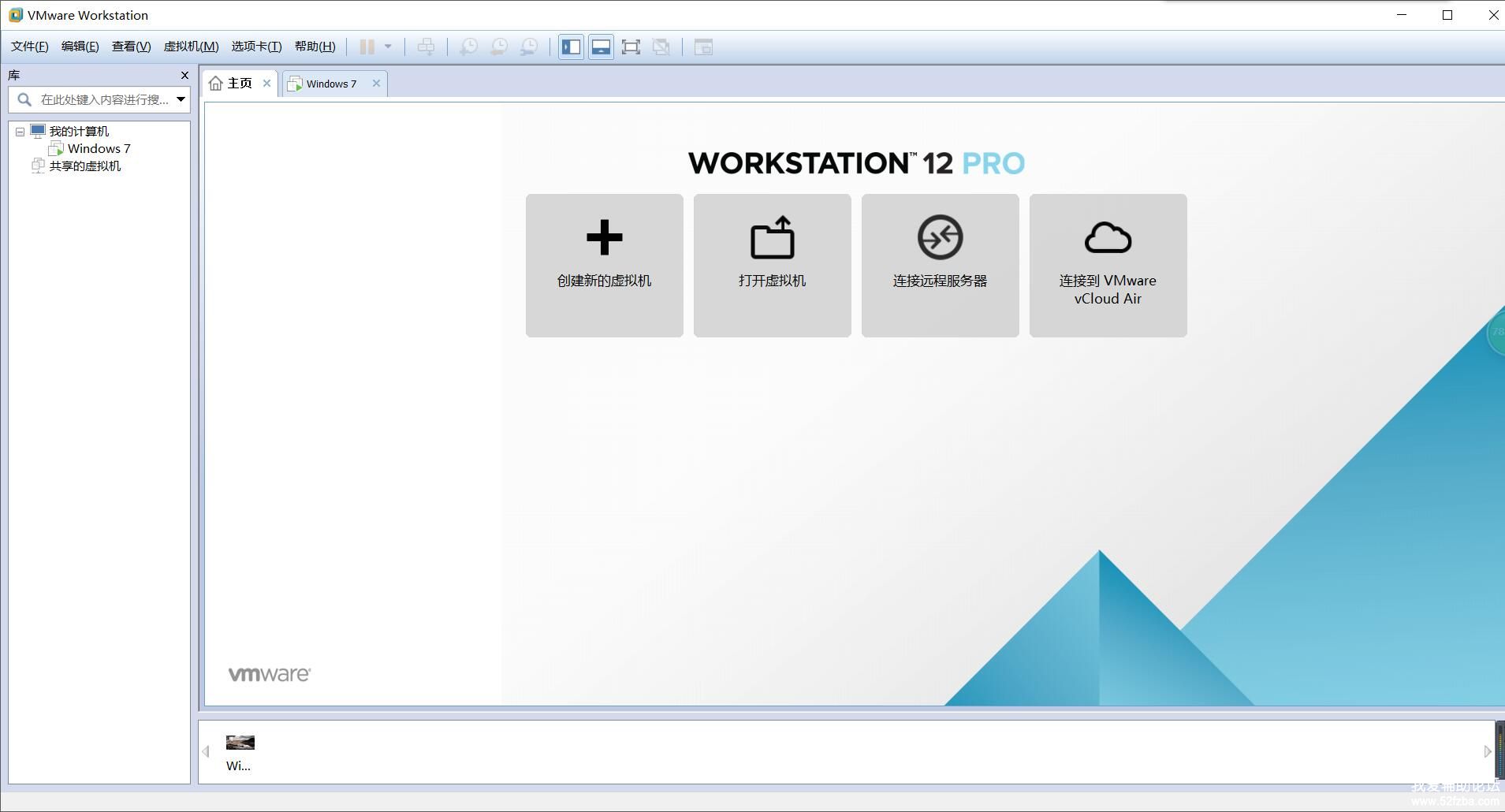This screenshot has height=812, width=1505.
Task: Toggle the library sidebar view button
Action: 572,47
